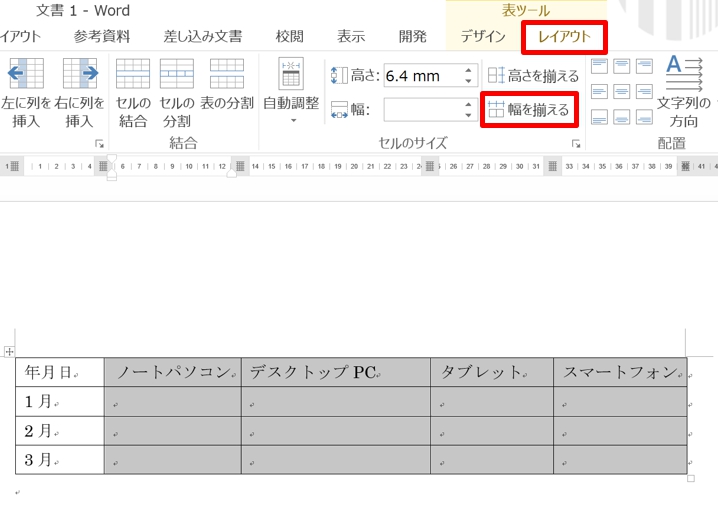Align cell text top right

click(x=644, y=66)
